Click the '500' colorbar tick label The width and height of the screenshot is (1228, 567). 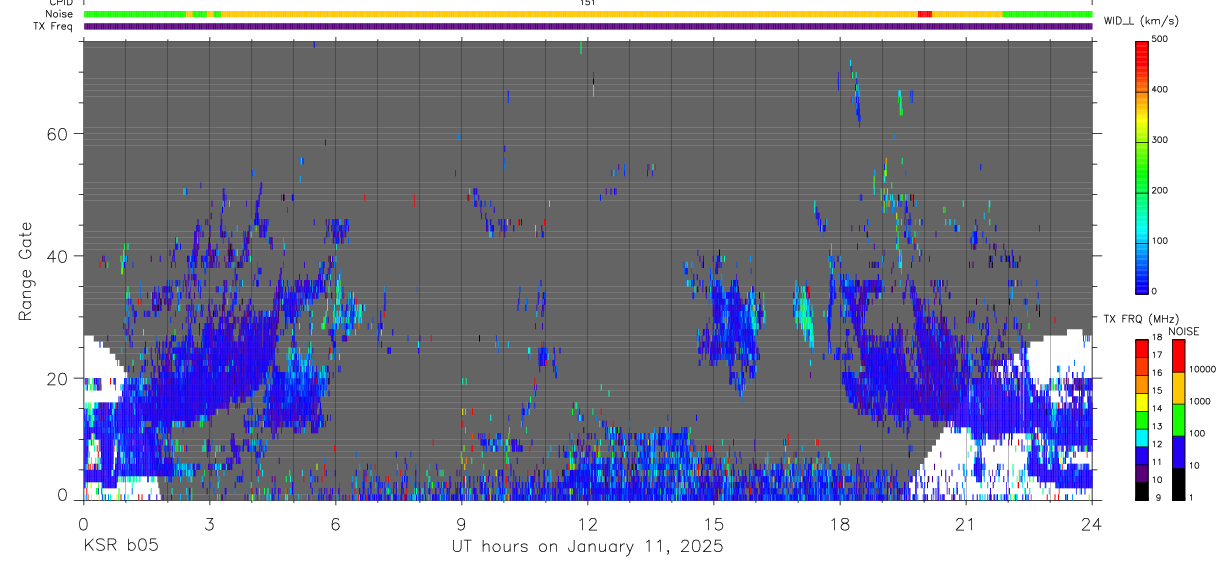point(1160,39)
